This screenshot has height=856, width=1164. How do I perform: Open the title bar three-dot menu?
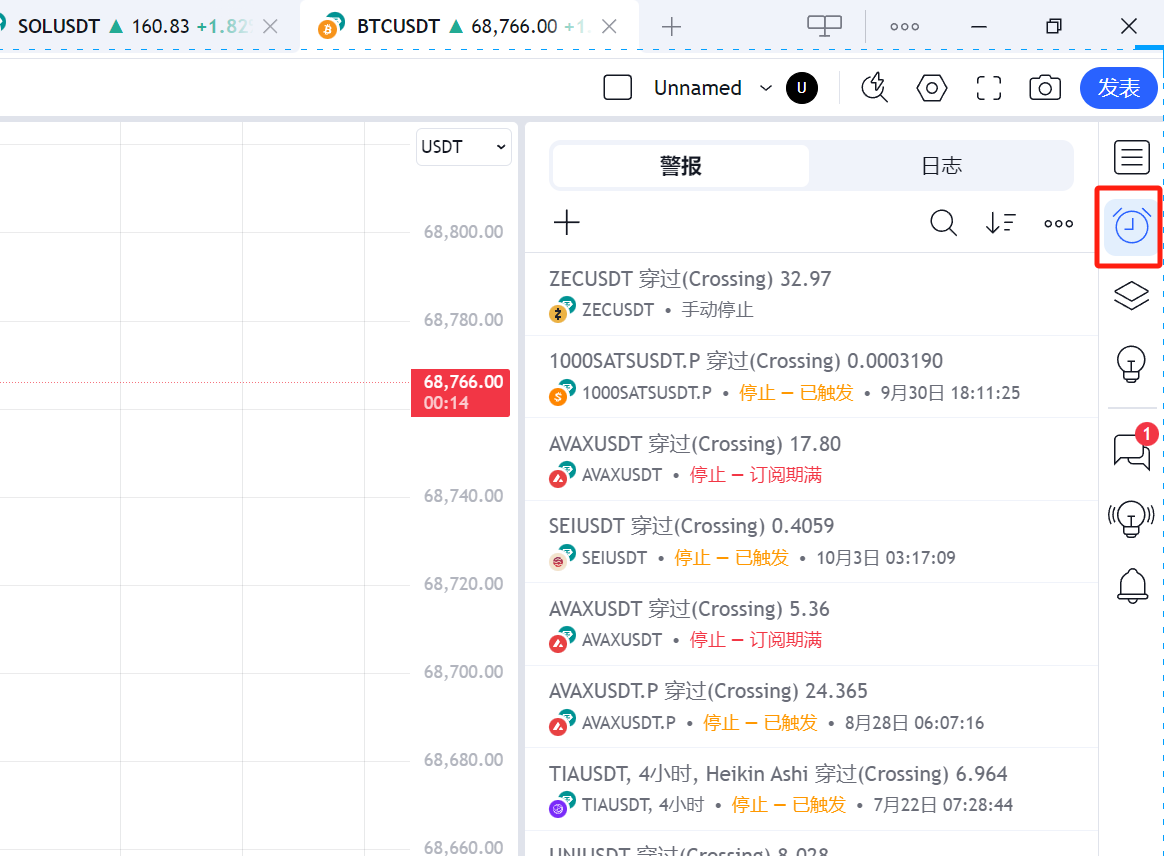(x=904, y=27)
